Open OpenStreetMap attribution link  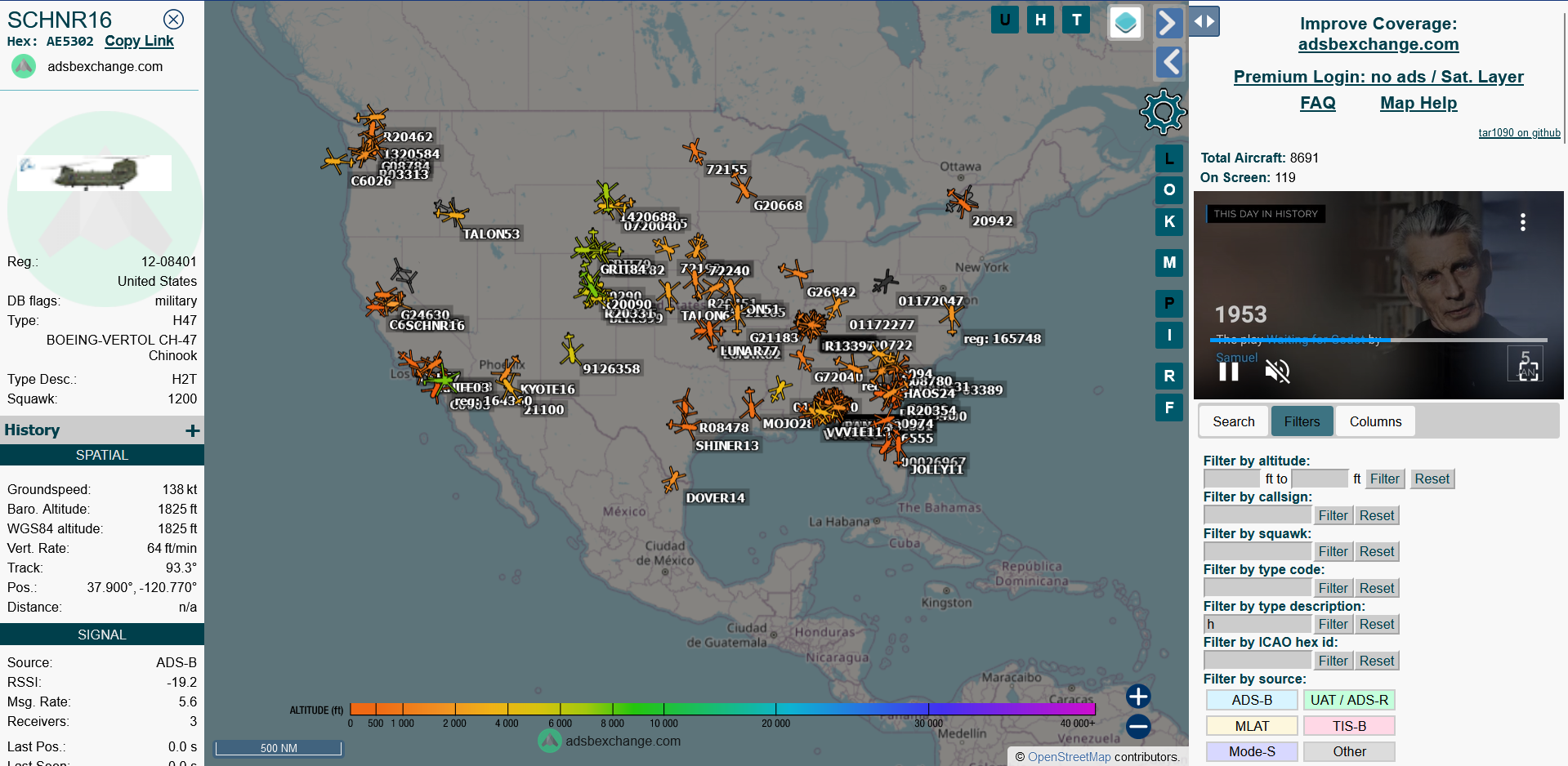pyautogui.click(x=1069, y=757)
